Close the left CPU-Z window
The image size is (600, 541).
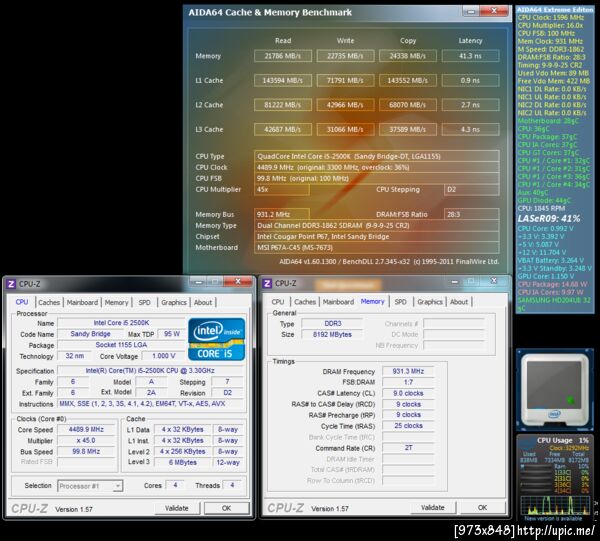238,282
